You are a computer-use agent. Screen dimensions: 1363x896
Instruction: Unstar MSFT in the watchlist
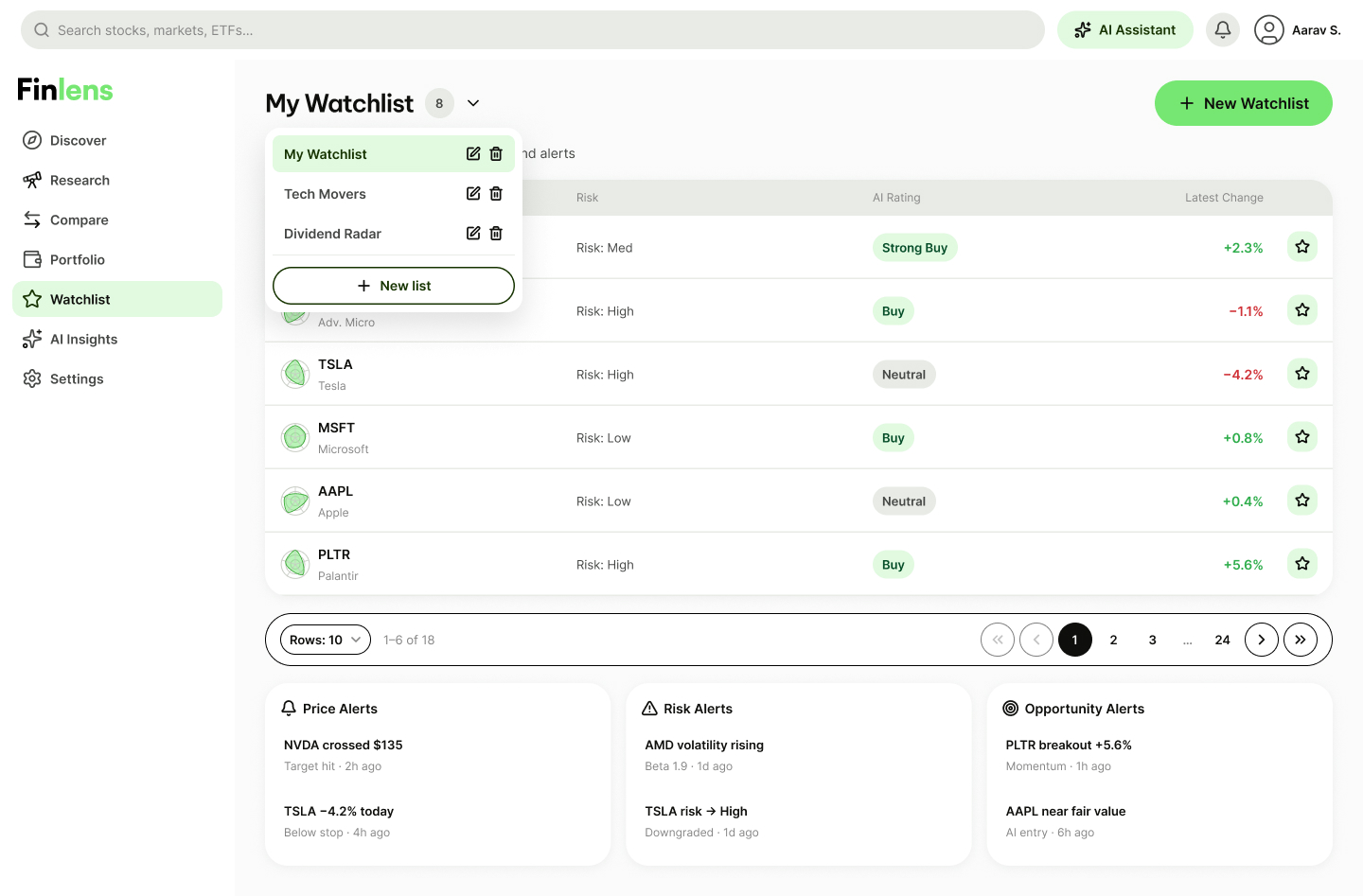pos(1302,437)
